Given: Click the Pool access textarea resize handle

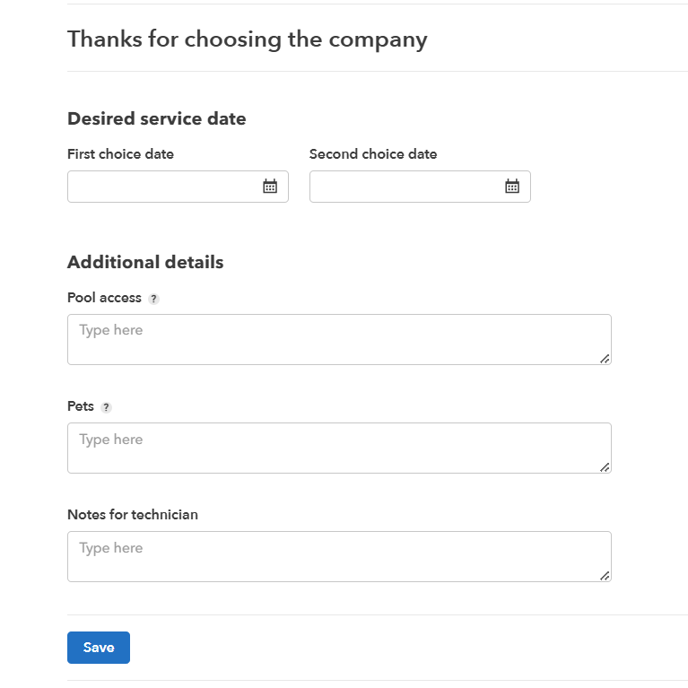Looking at the screenshot, I should coord(605,358).
